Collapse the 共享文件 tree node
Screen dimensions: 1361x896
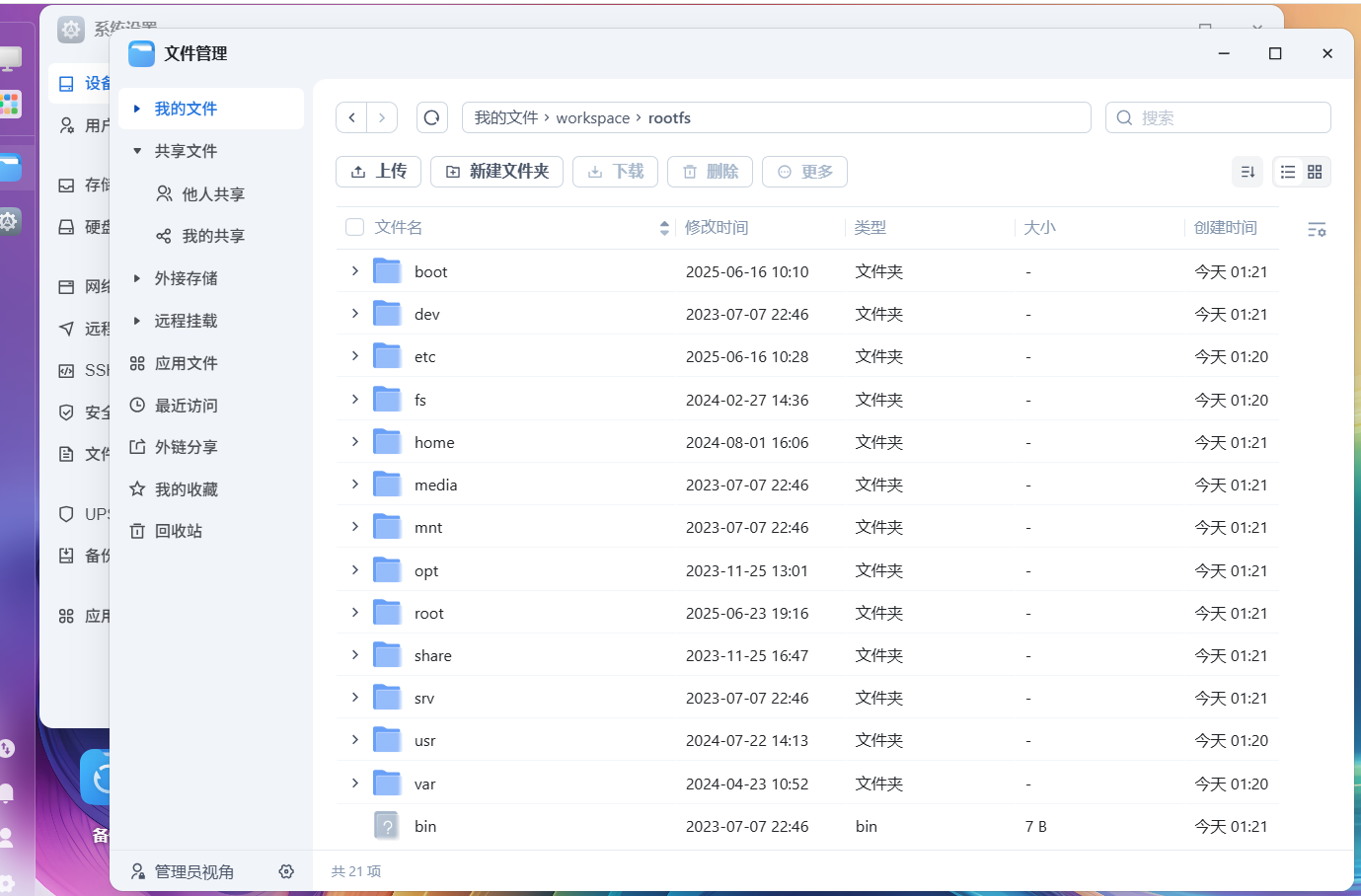click(x=137, y=151)
